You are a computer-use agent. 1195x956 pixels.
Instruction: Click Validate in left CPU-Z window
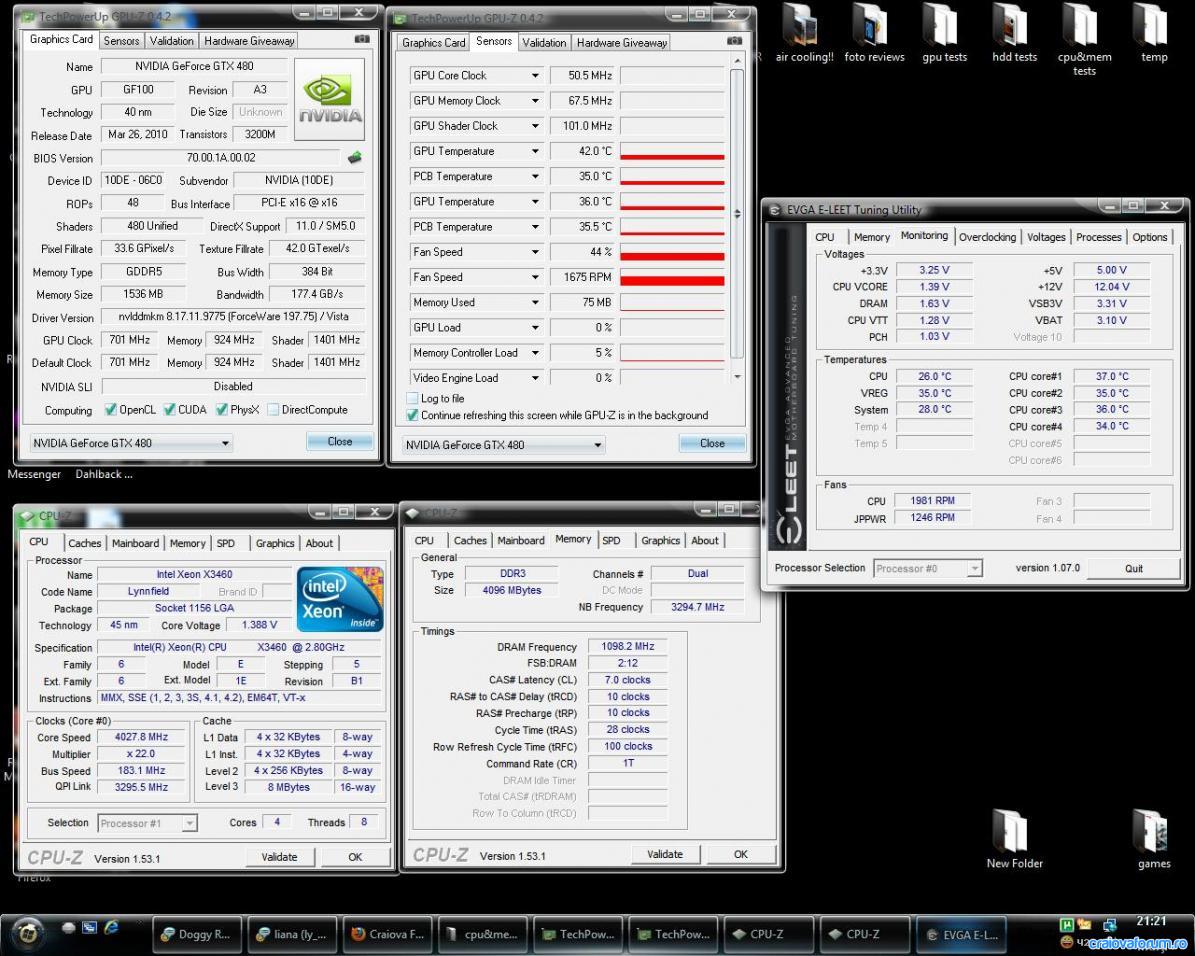tap(280, 857)
